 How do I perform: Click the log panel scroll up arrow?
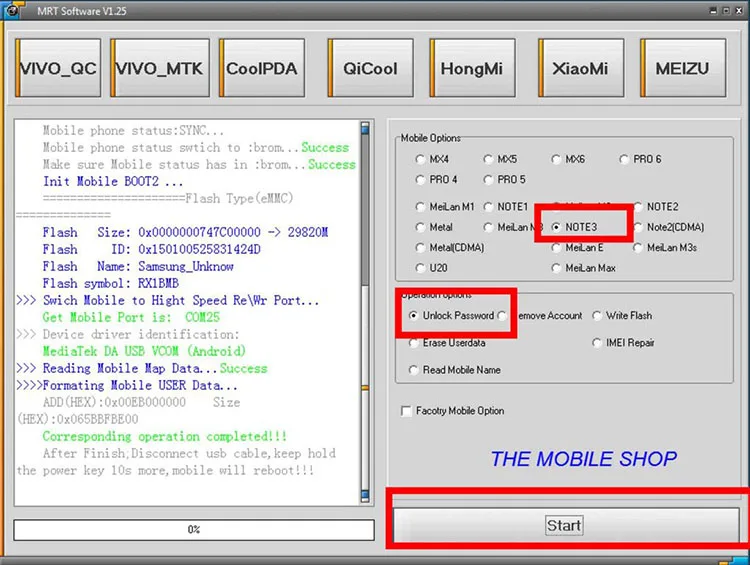point(365,128)
